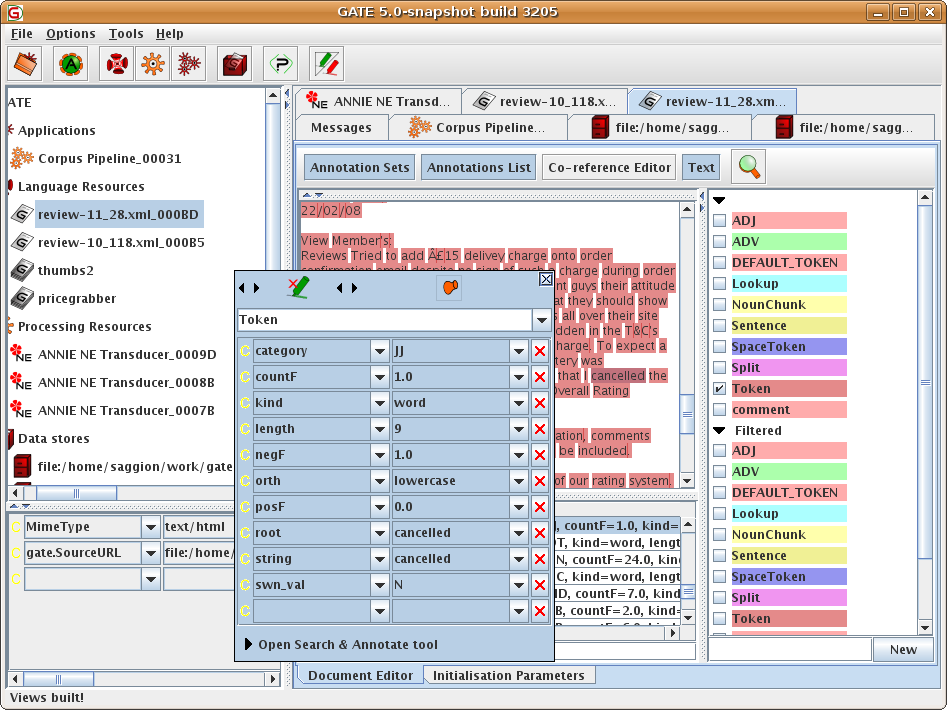This screenshot has height=710, width=947.
Task: Delete the negF feature row
Action: [x=540, y=455]
